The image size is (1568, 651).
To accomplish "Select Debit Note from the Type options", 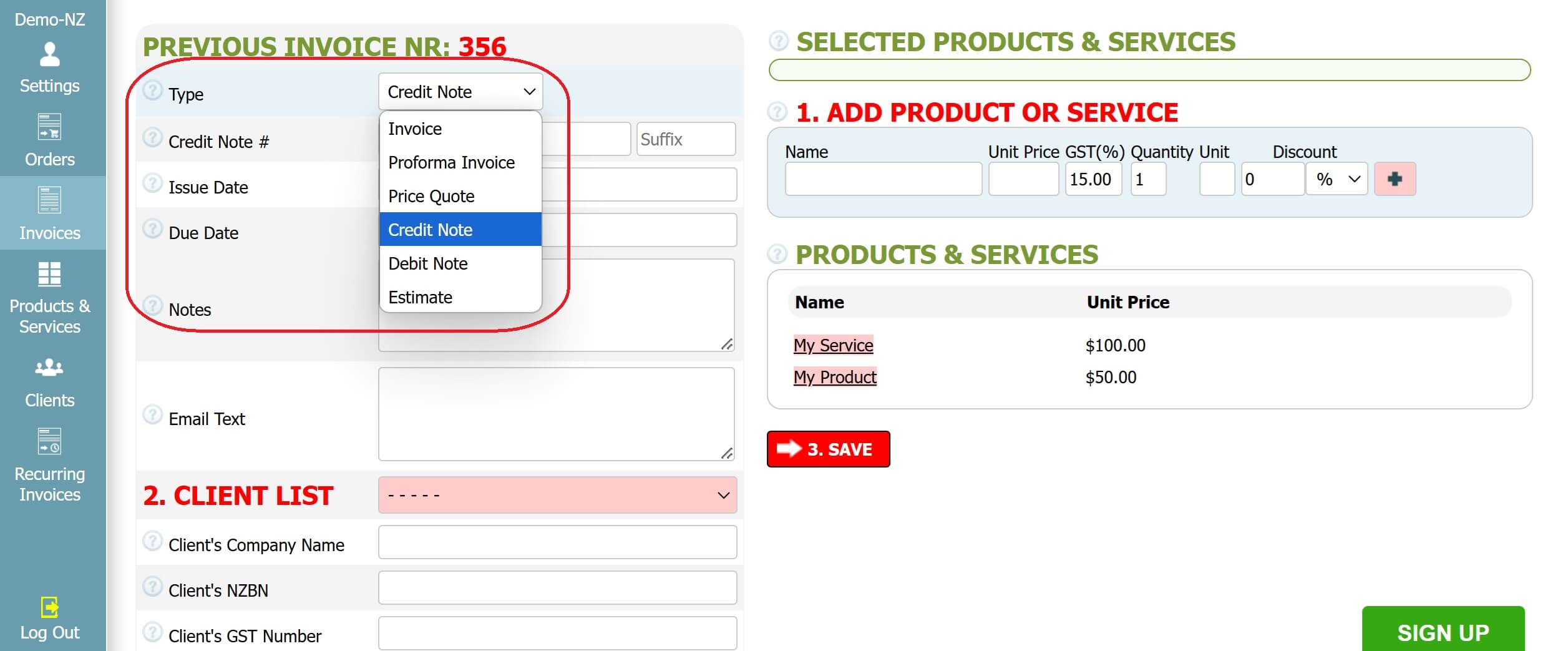I will [428, 263].
